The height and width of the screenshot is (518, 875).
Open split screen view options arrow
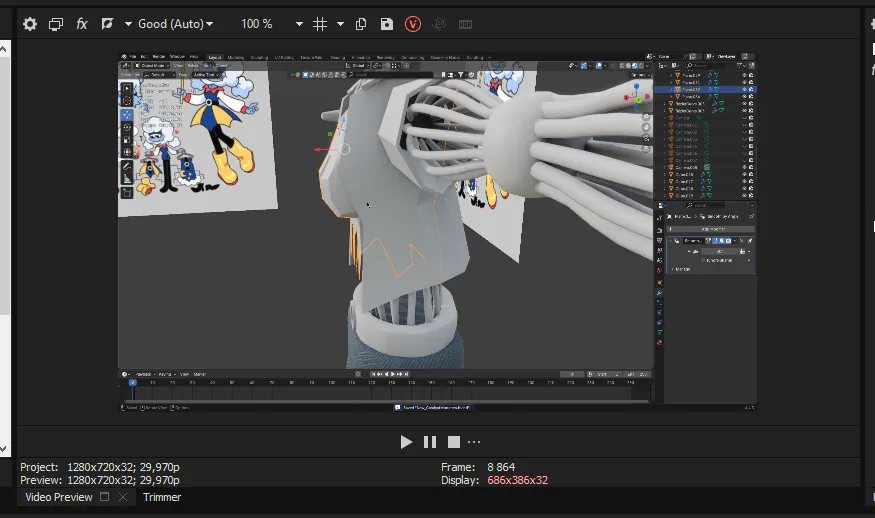pos(128,24)
